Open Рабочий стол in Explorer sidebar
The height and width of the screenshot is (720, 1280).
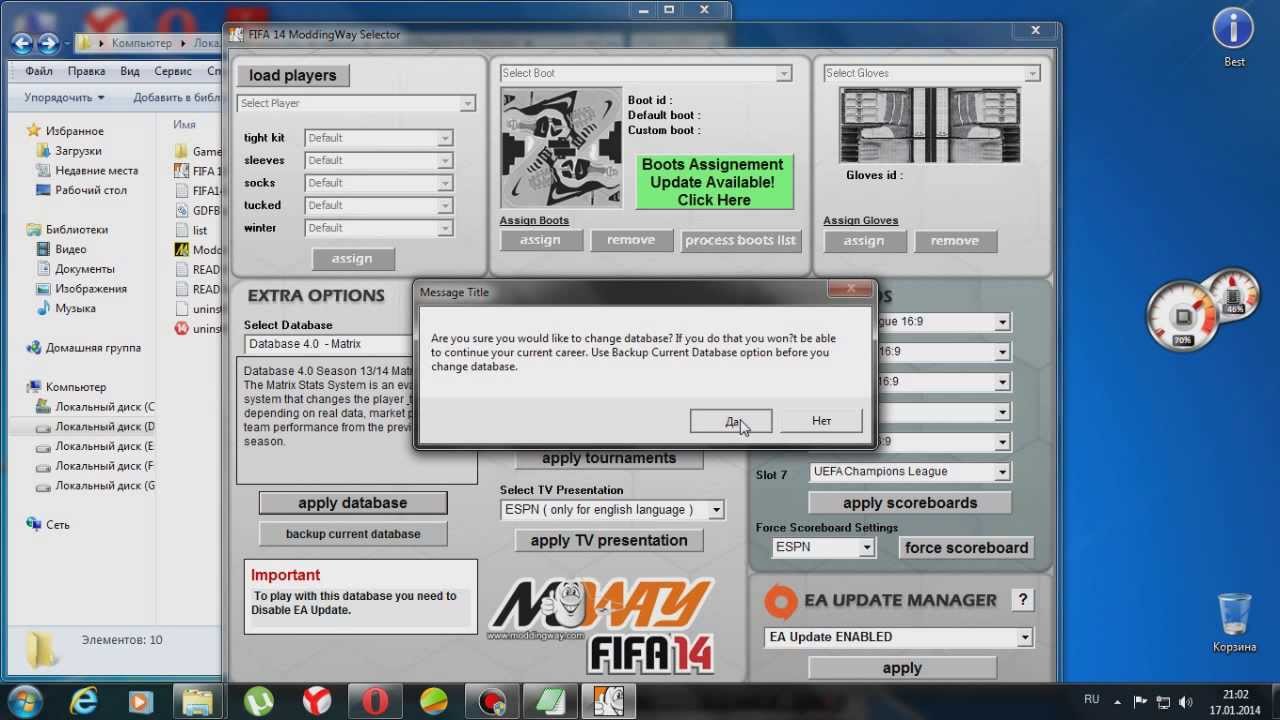tap(91, 190)
